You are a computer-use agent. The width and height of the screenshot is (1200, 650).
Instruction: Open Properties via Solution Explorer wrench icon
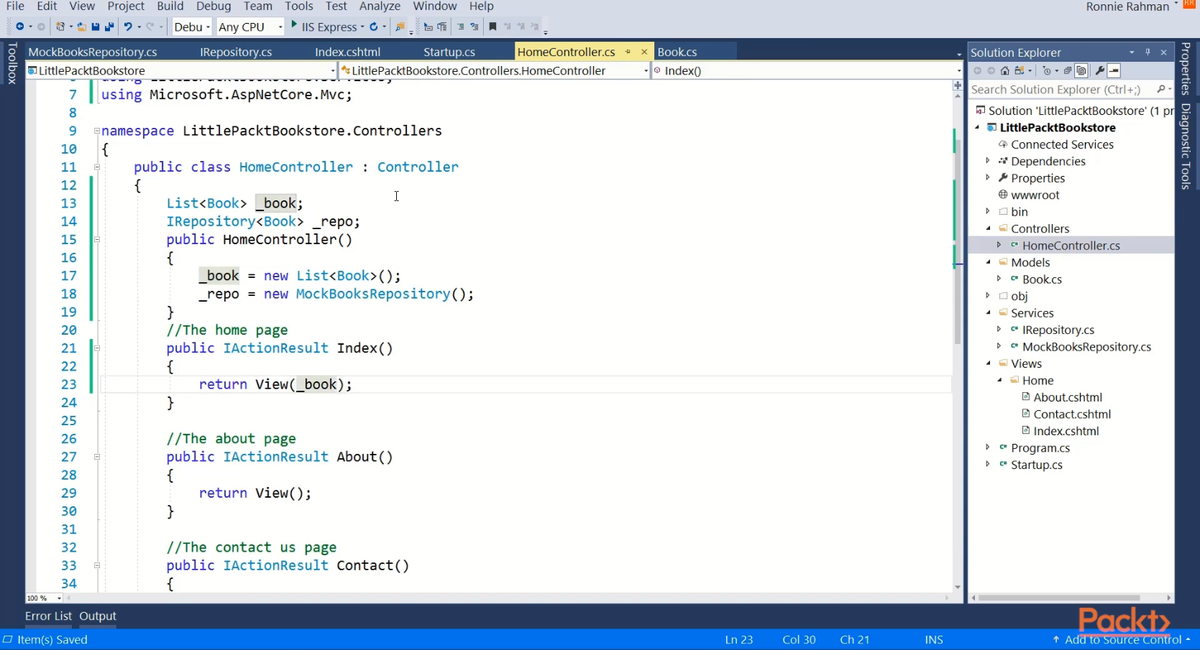coord(1100,71)
